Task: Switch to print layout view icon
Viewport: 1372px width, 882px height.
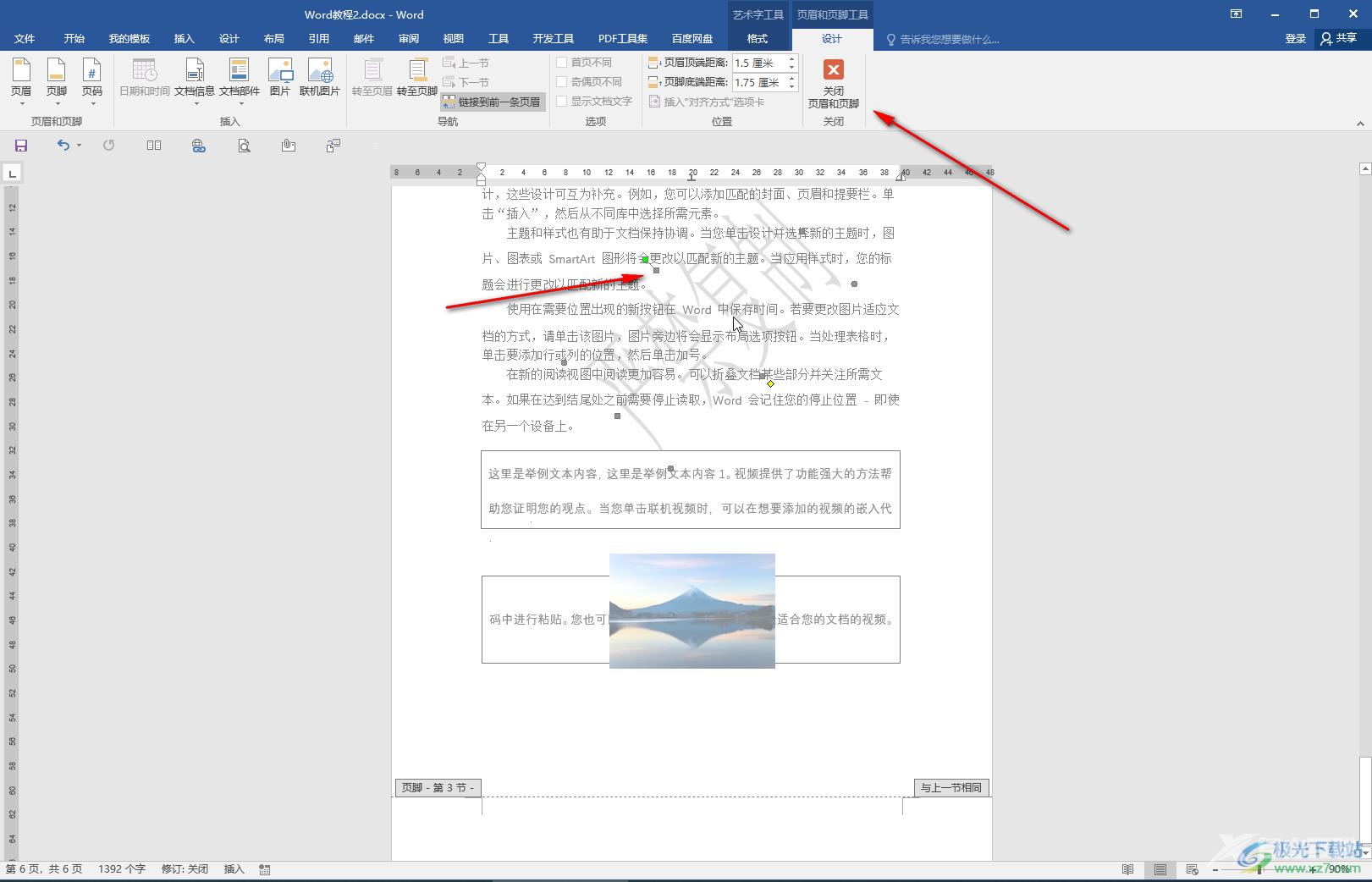Action: [x=1160, y=869]
